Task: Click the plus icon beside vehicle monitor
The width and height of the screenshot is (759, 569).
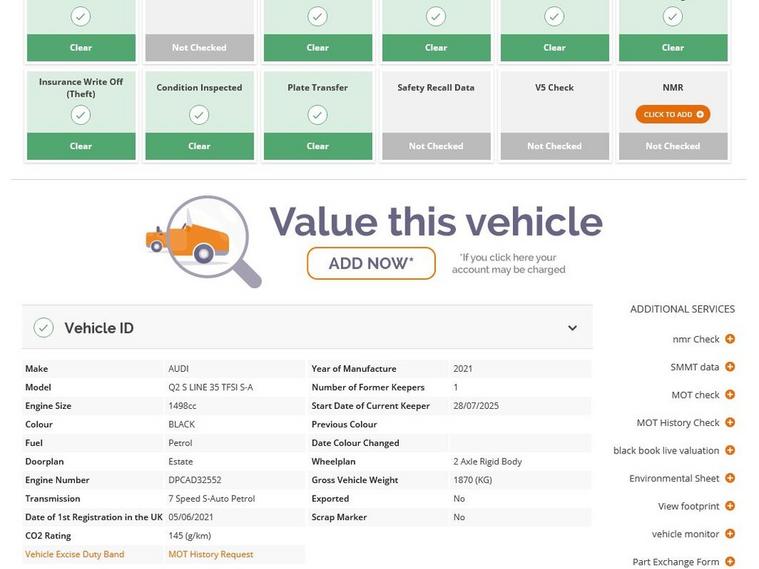Action: pos(730,534)
